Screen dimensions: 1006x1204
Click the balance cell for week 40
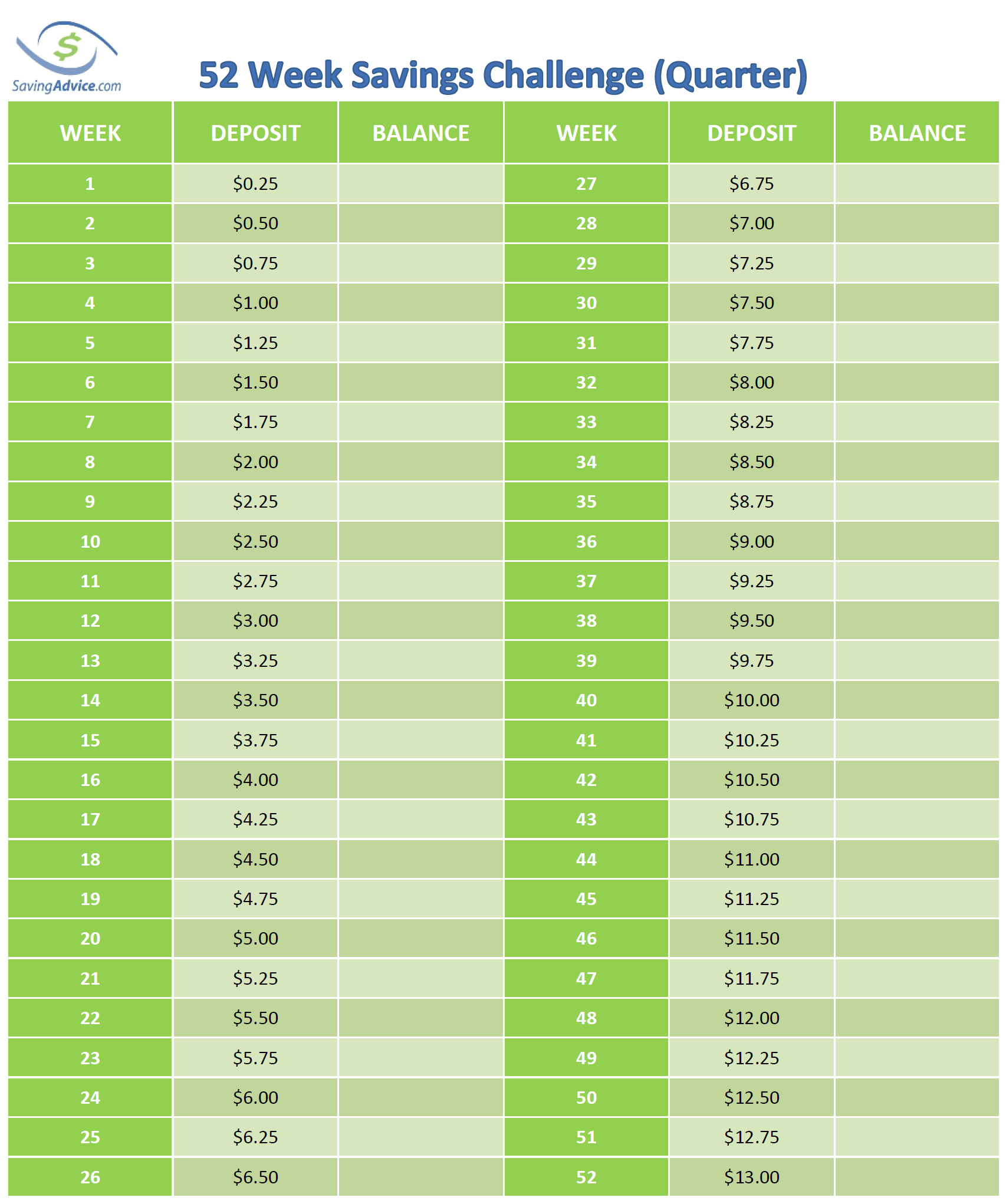tap(917, 700)
